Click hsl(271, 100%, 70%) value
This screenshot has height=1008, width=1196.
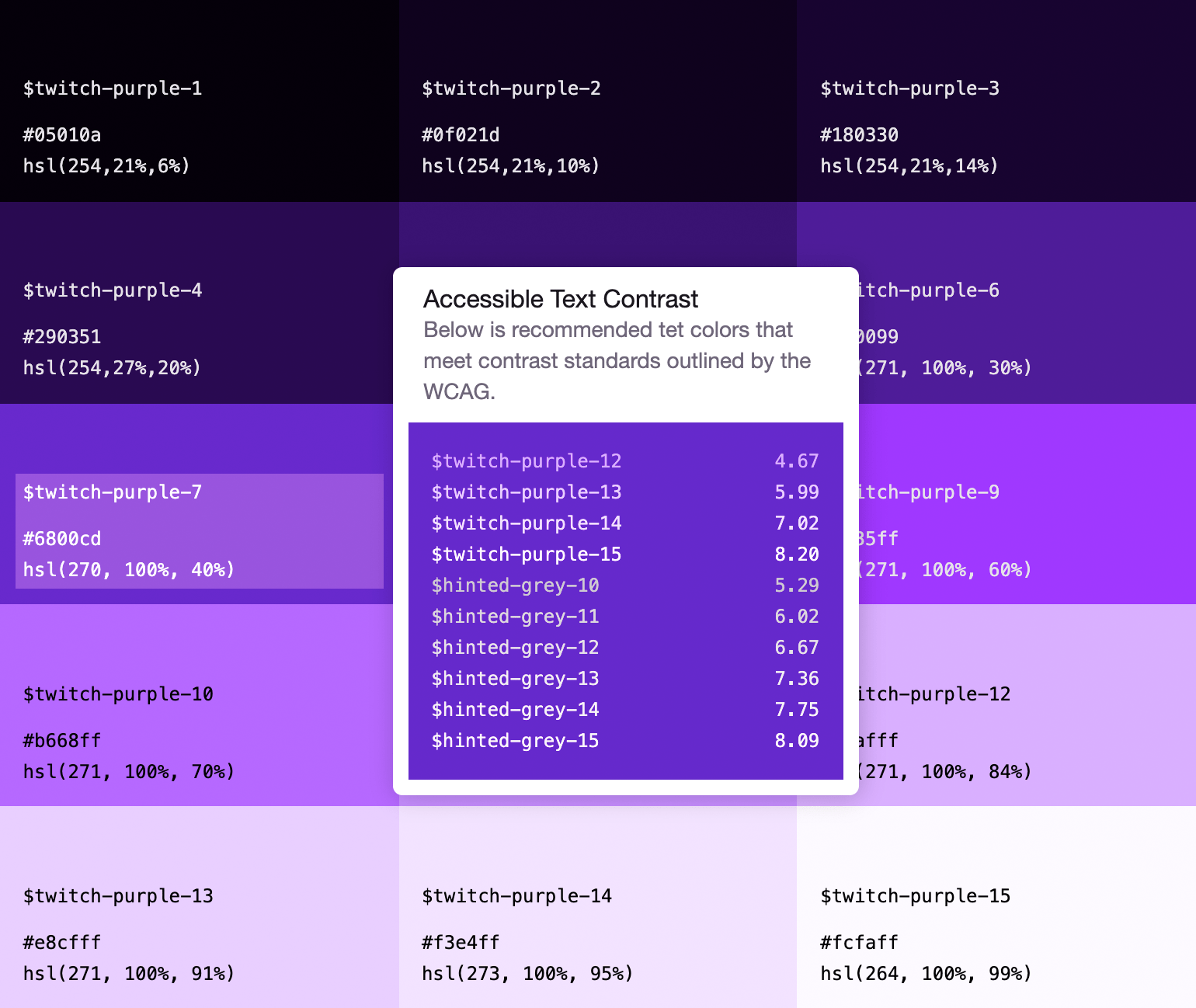(x=129, y=772)
